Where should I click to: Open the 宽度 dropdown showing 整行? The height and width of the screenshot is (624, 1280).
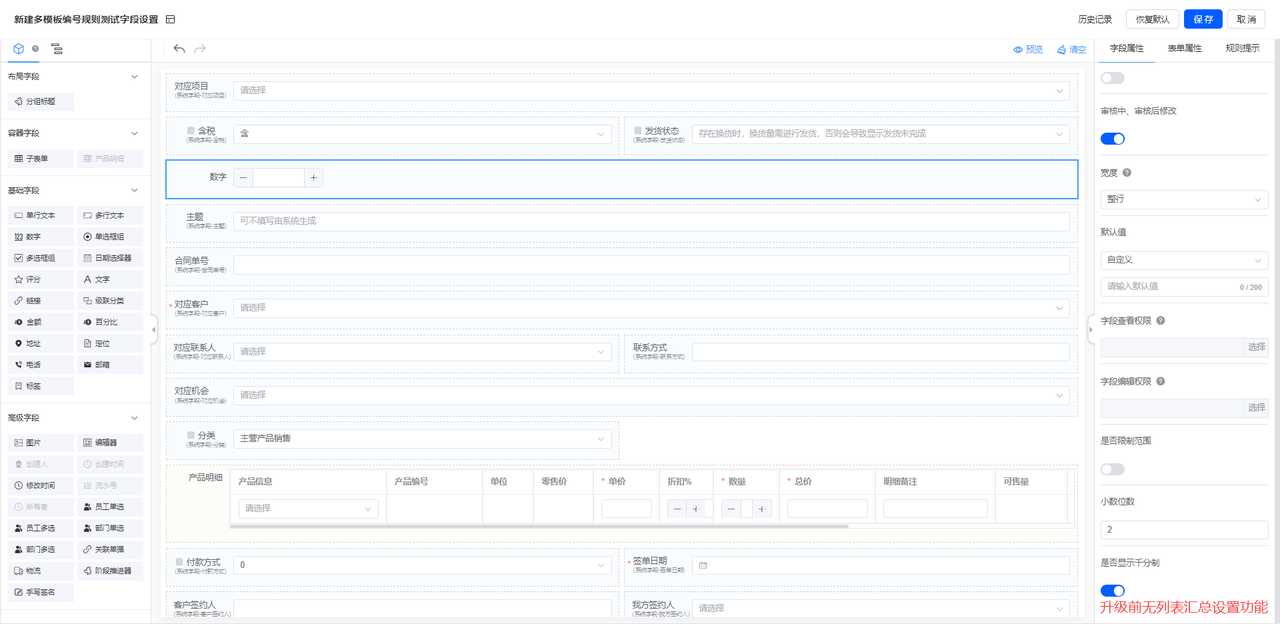(1184, 199)
